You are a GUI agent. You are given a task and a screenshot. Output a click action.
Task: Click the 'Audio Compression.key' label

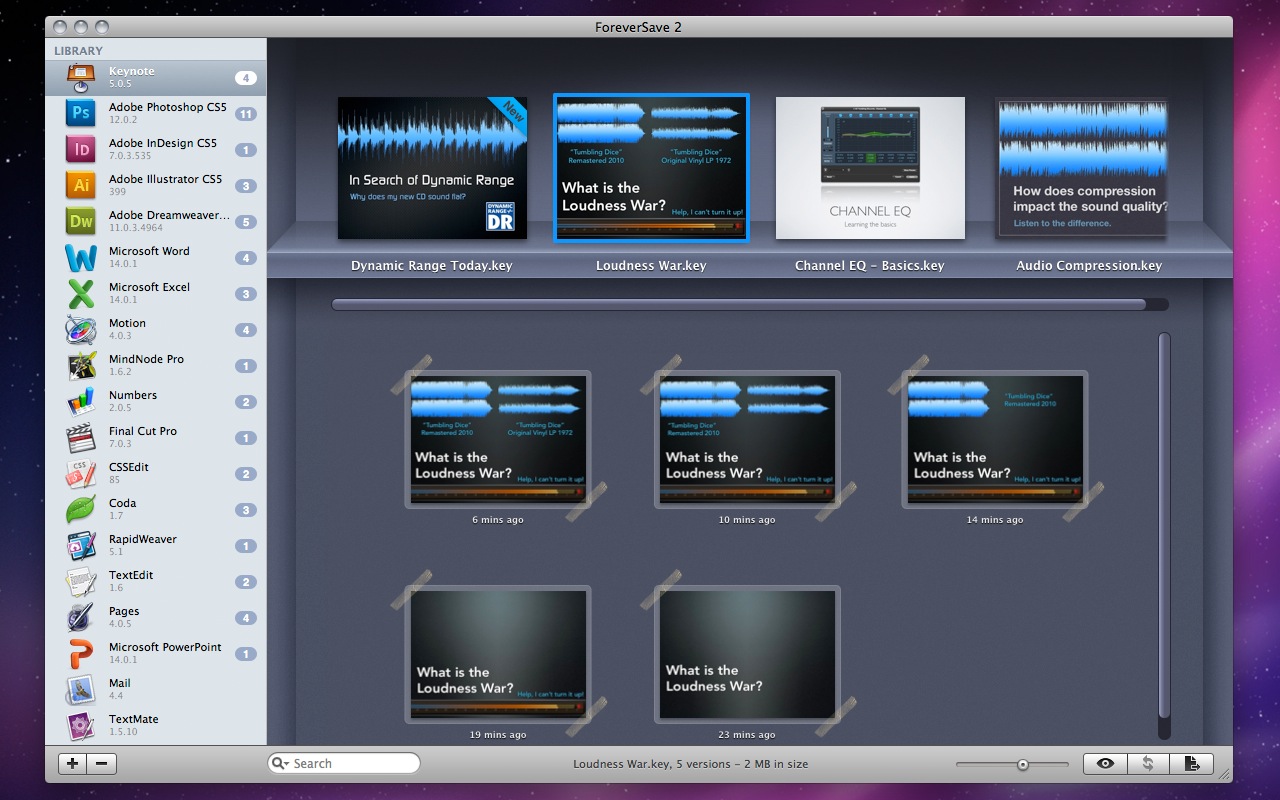pyautogui.click(x=1089, y=266)
